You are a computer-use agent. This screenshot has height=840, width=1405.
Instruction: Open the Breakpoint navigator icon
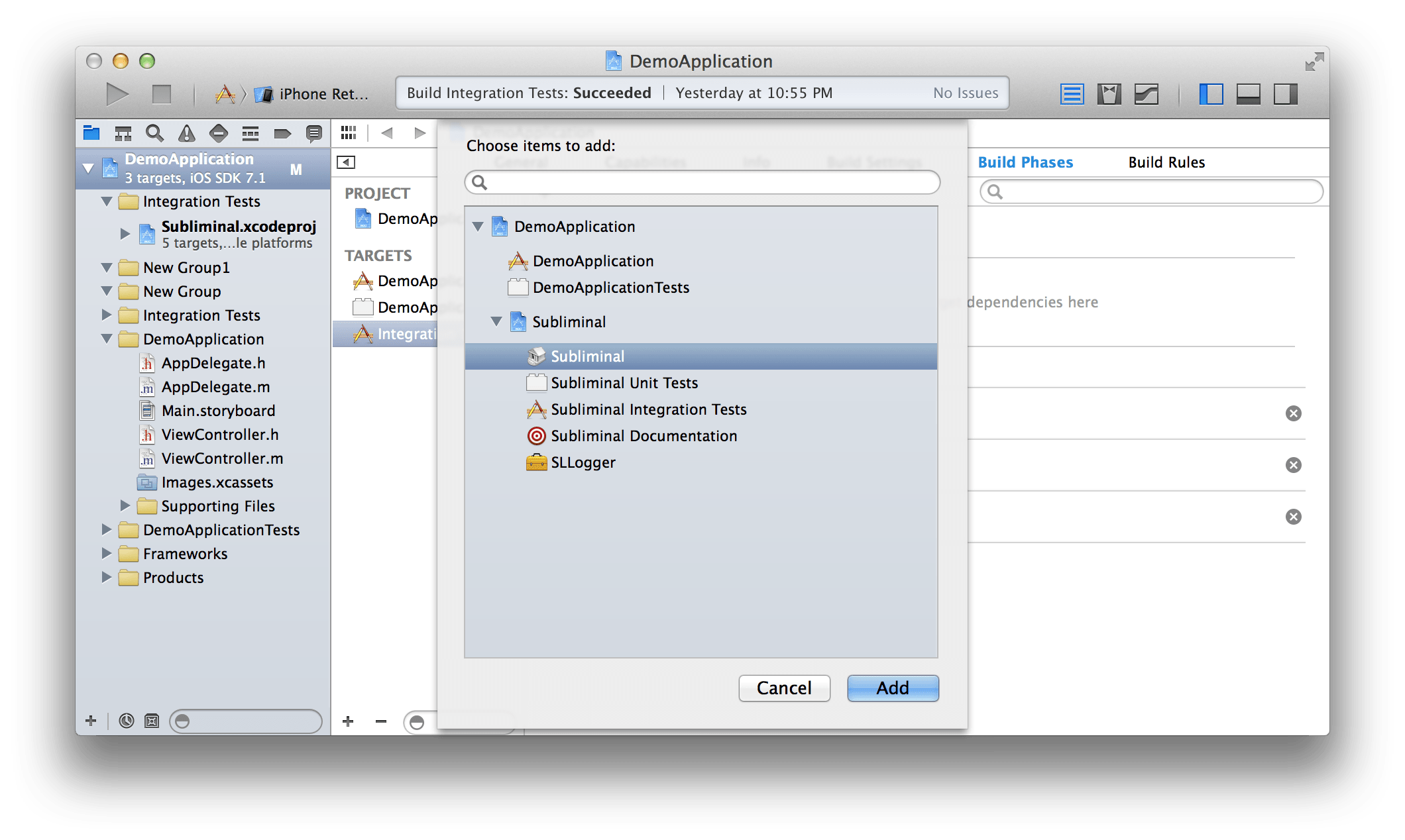tap(282, 133)
